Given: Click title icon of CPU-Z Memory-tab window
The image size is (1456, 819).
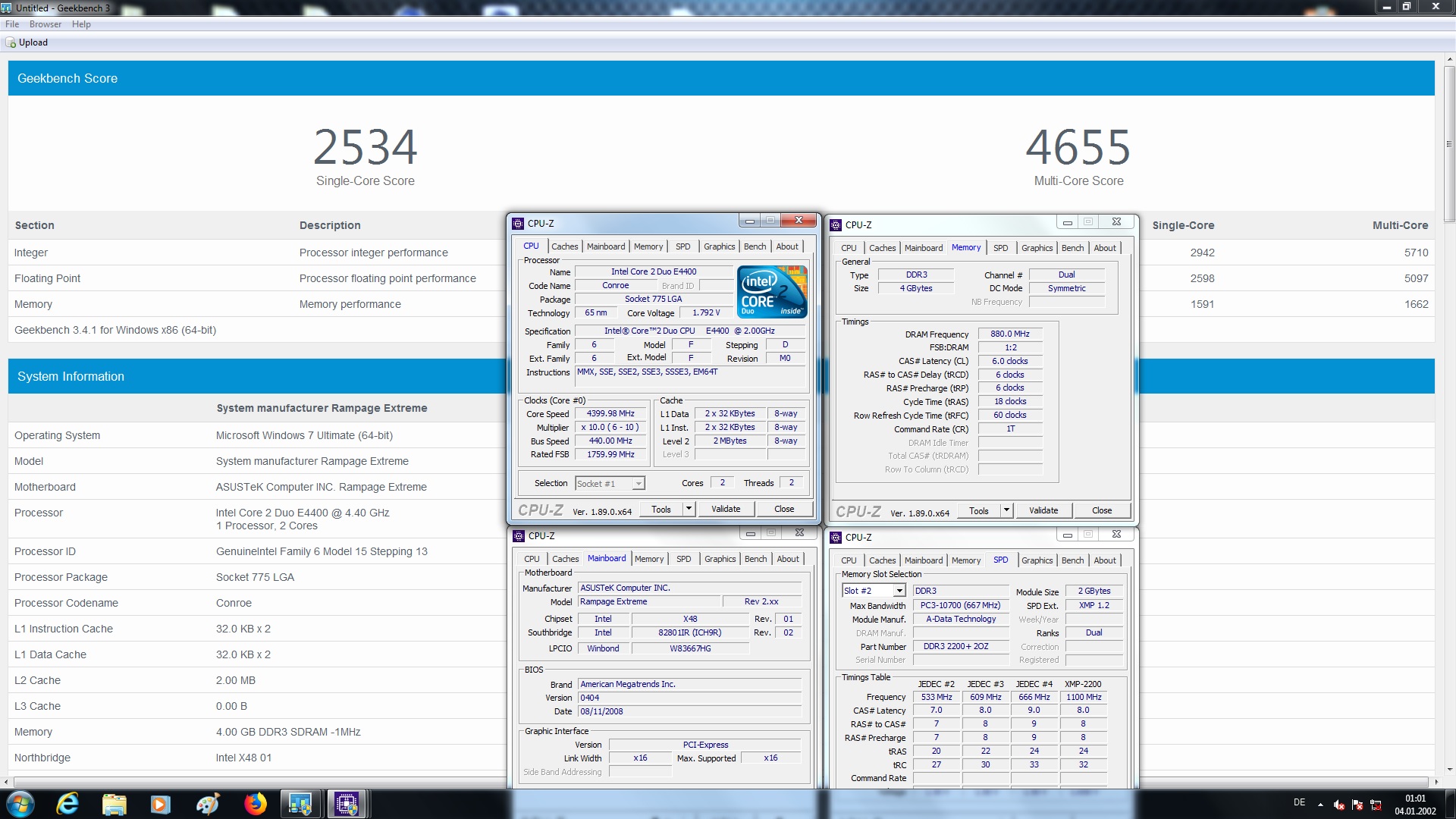Looking at the screenshot, I should [x=836, y=225].
